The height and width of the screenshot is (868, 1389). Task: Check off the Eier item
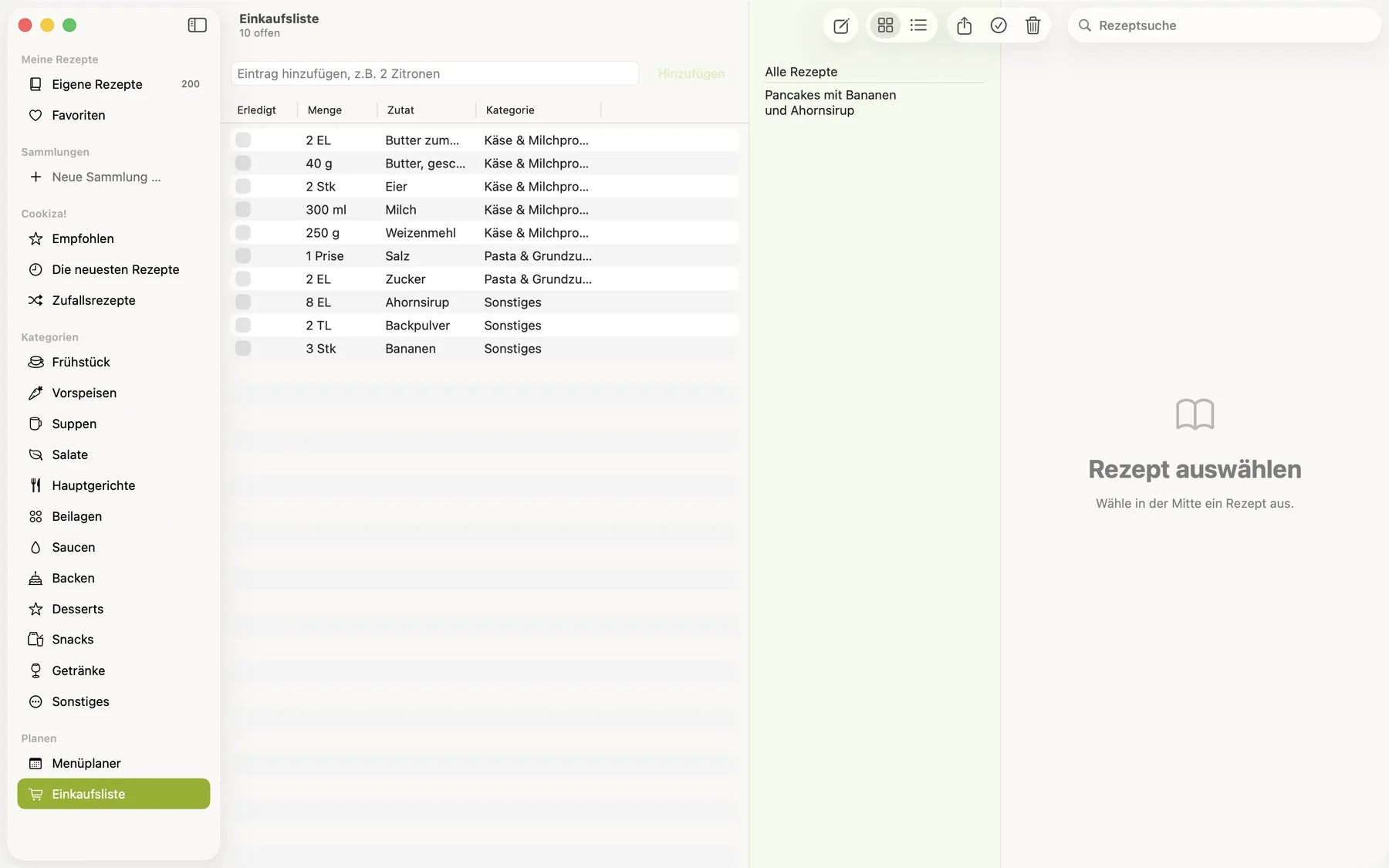point(243,187)
